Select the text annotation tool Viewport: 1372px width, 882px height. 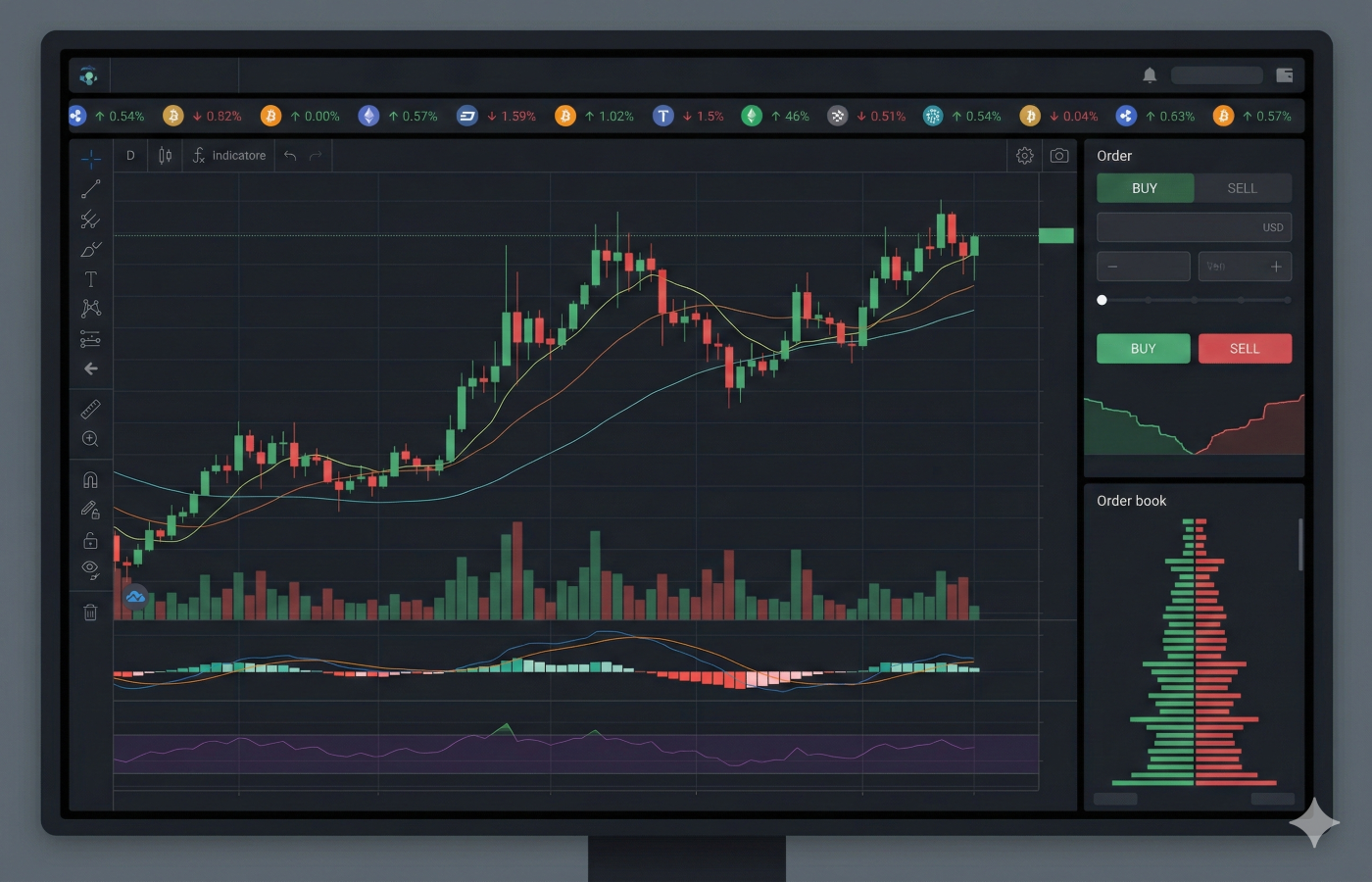pos(90,279)
